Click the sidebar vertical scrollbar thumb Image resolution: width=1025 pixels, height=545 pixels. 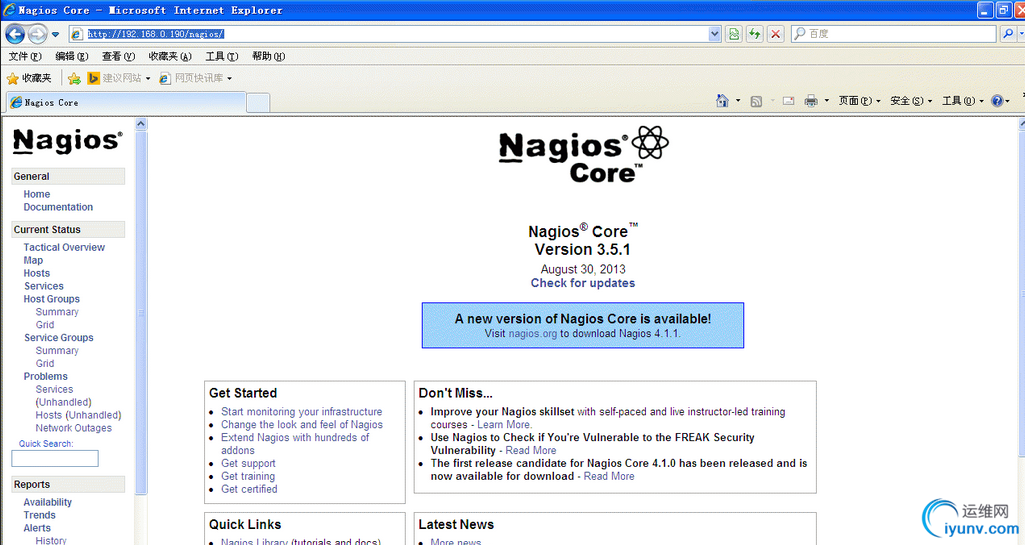coord(141,312)
